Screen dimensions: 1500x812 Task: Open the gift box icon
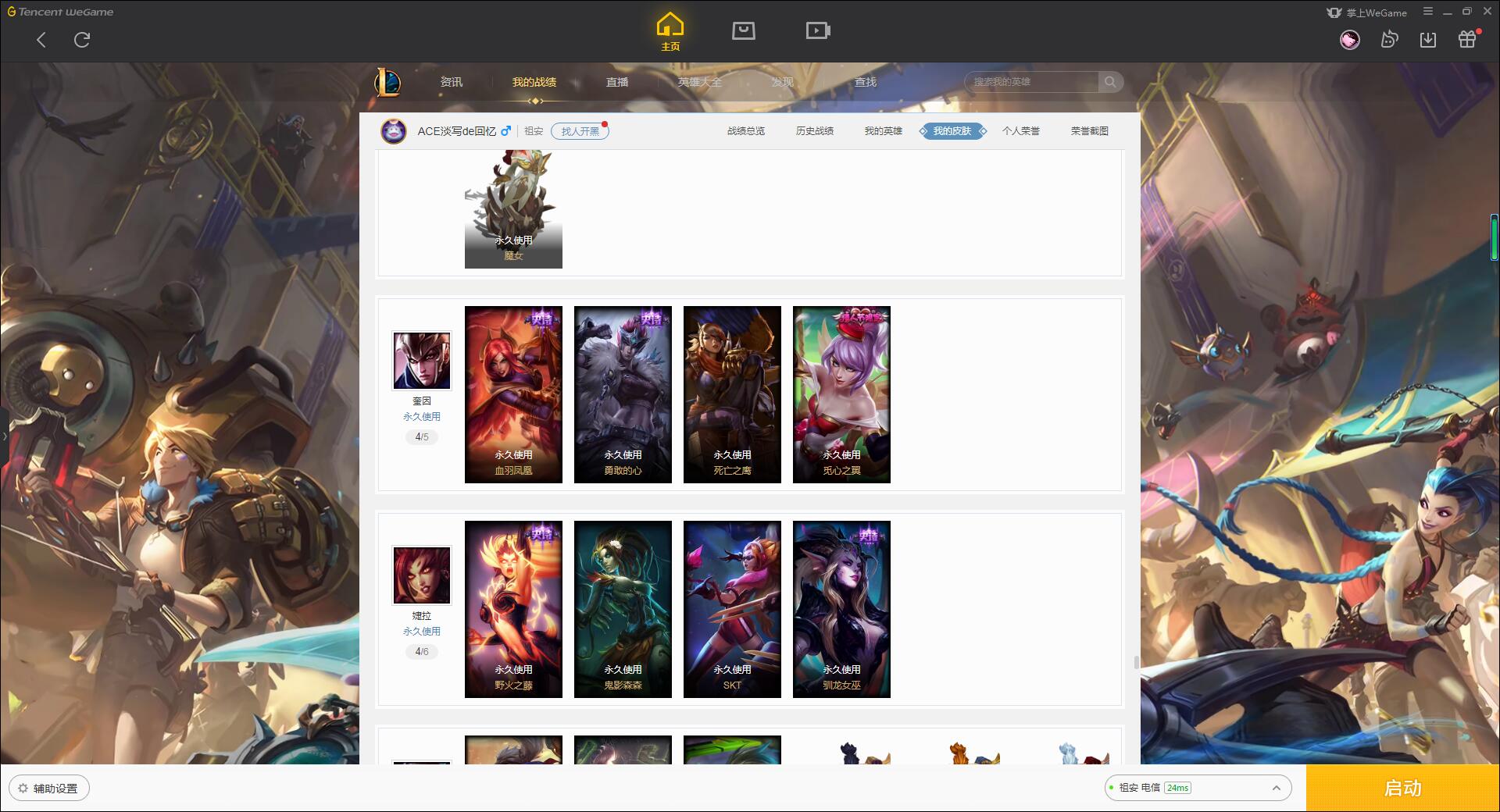tap(1467, 39)
